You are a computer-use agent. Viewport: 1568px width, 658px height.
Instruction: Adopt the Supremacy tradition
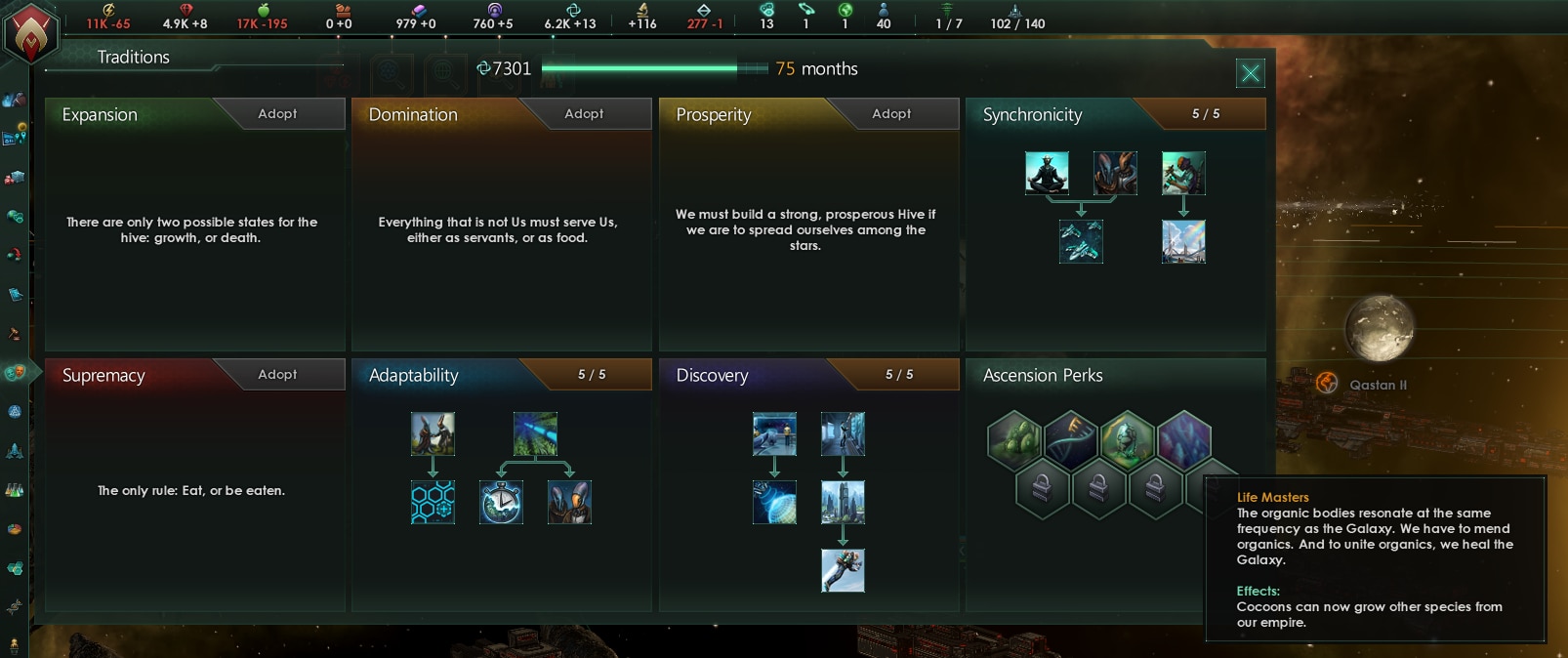click(x=278, y=375)
